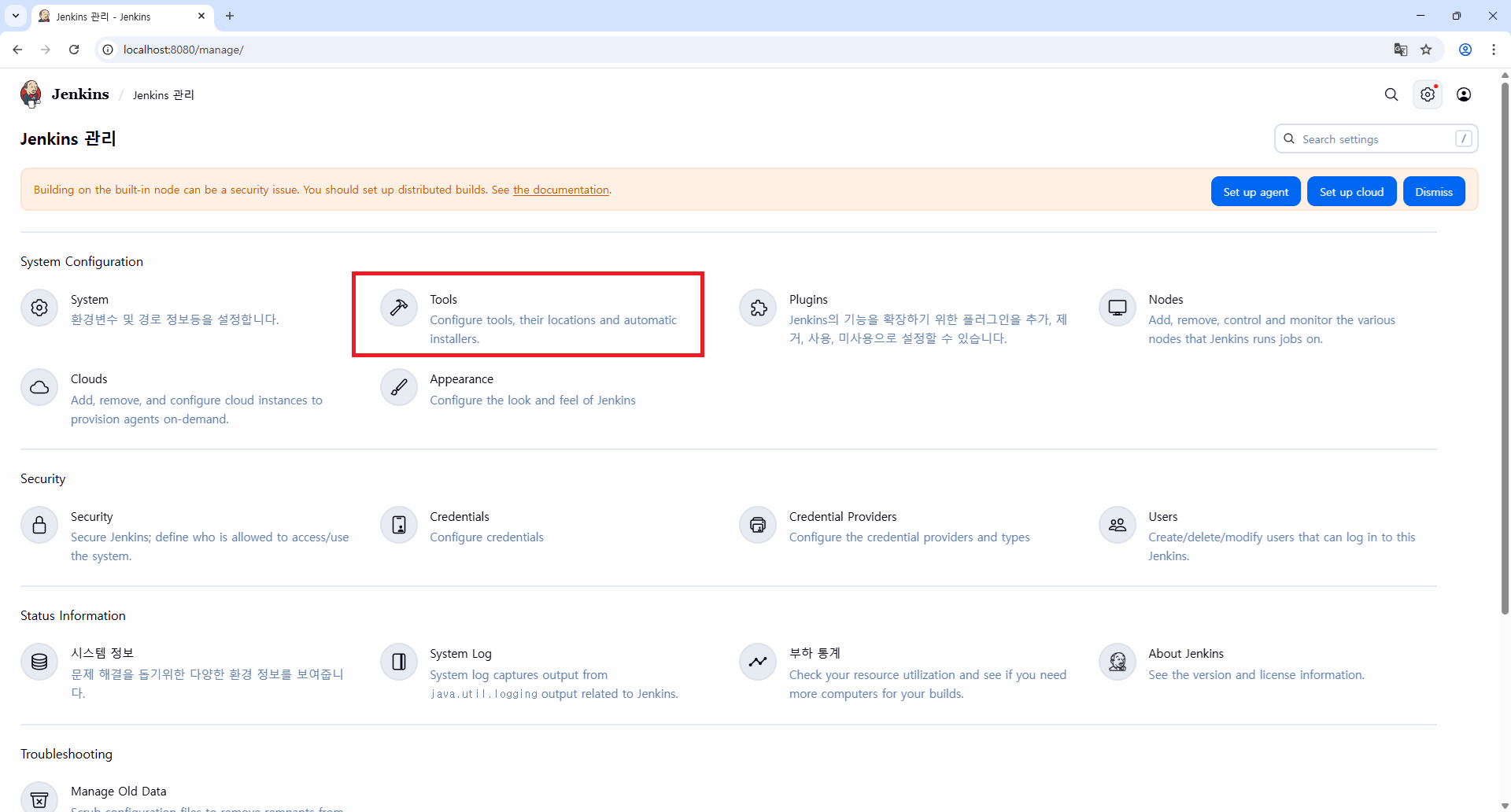Bookmark this page with the star icon
1511x812 pixels.
pos(1426,50)
